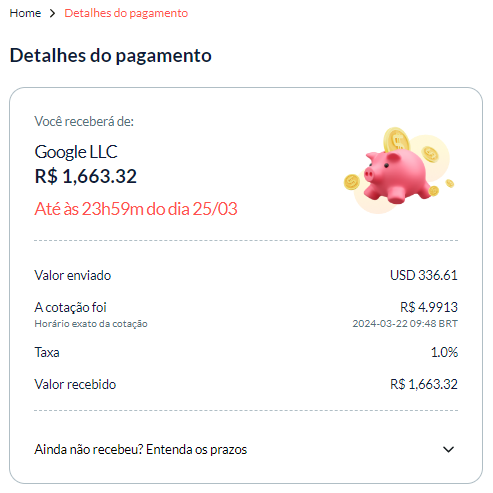Click the breadcrumb chevron separator icon
This screenshot has height=493, width=493.
tap(52, 13)
